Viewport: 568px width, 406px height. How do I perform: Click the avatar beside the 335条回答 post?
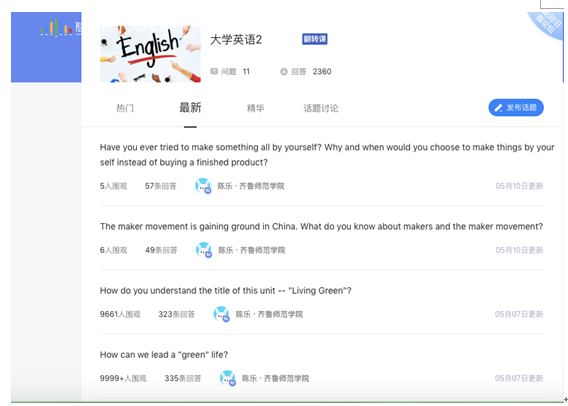point(228,378)
